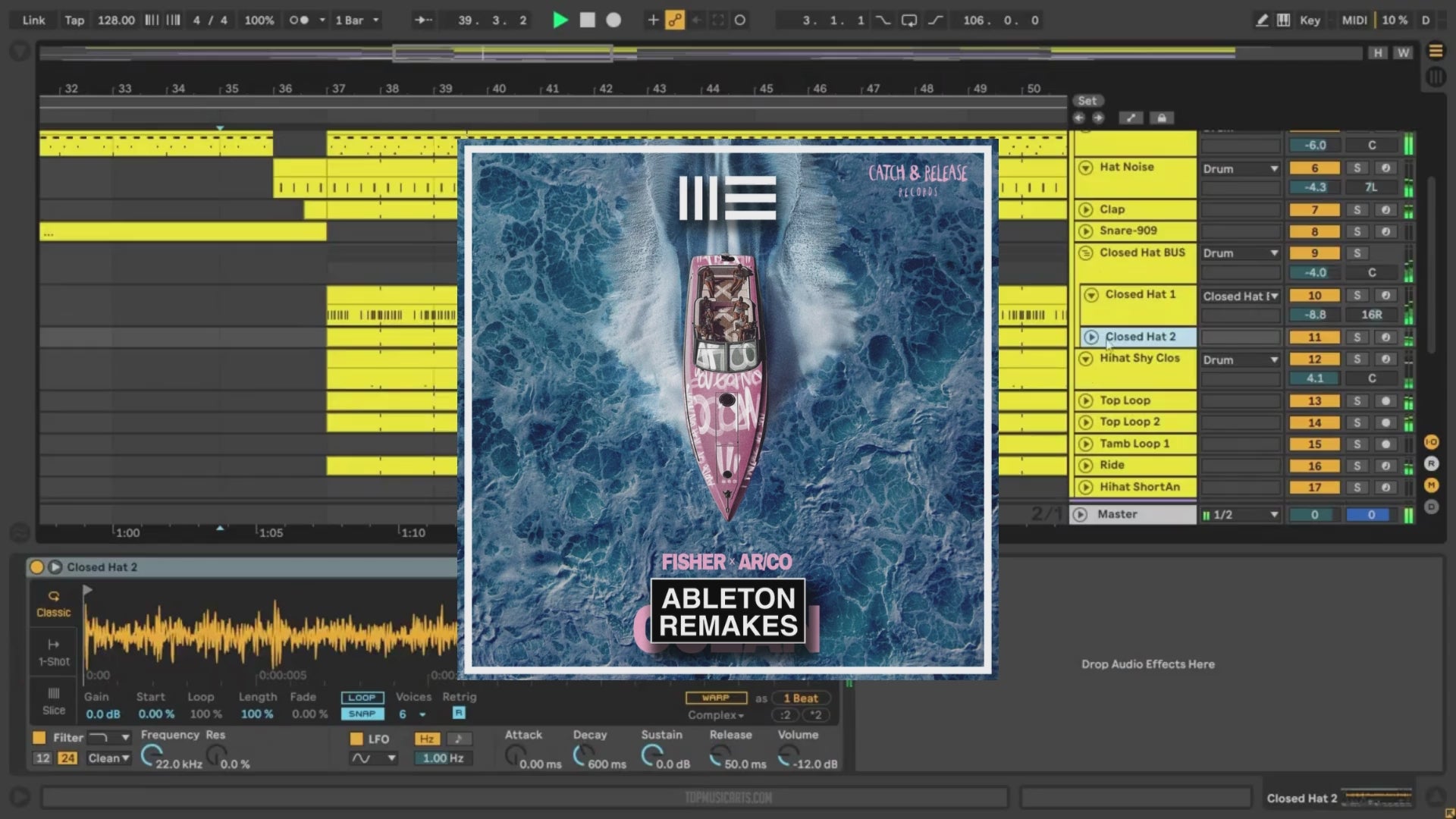Select 1-Shot playback mode
The image size is (1456, 819).
click(x=53, y=652)
